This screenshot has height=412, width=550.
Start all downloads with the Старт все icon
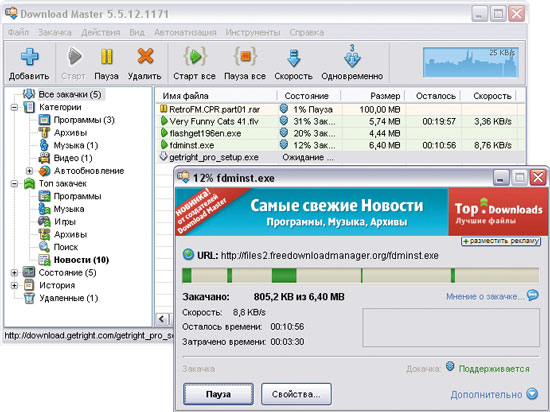coord(195,56)
